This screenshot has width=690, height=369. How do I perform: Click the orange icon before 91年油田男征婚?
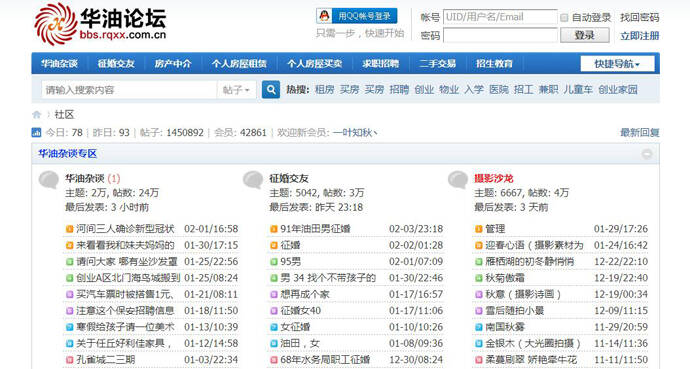(x=274, y=229)
